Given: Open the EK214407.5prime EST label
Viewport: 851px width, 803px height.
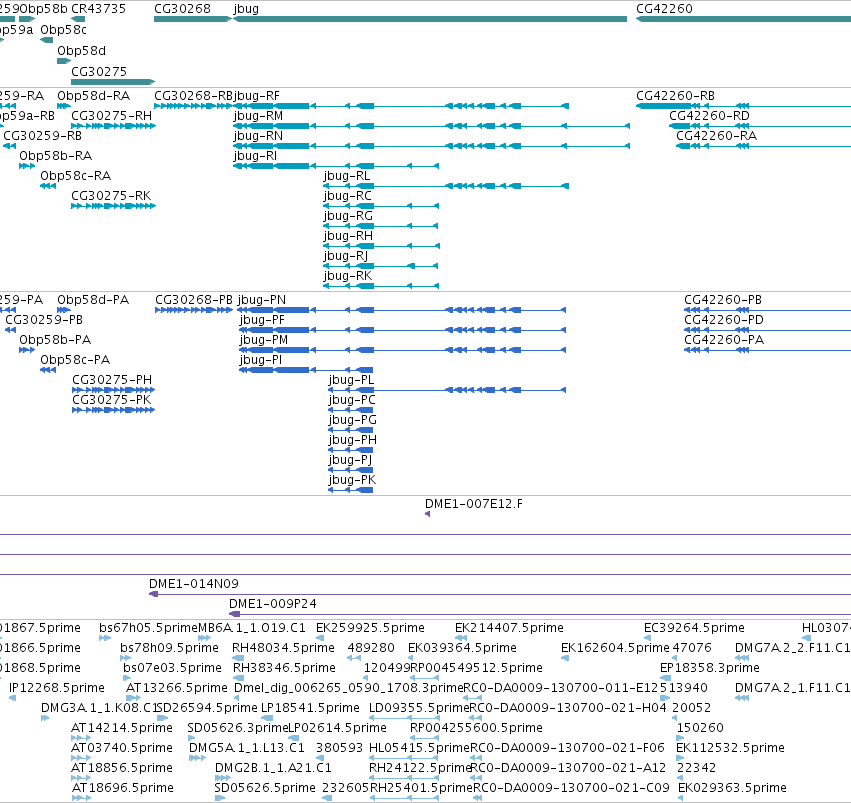Looking at the screenshot, I should click(x=509, y=628).
